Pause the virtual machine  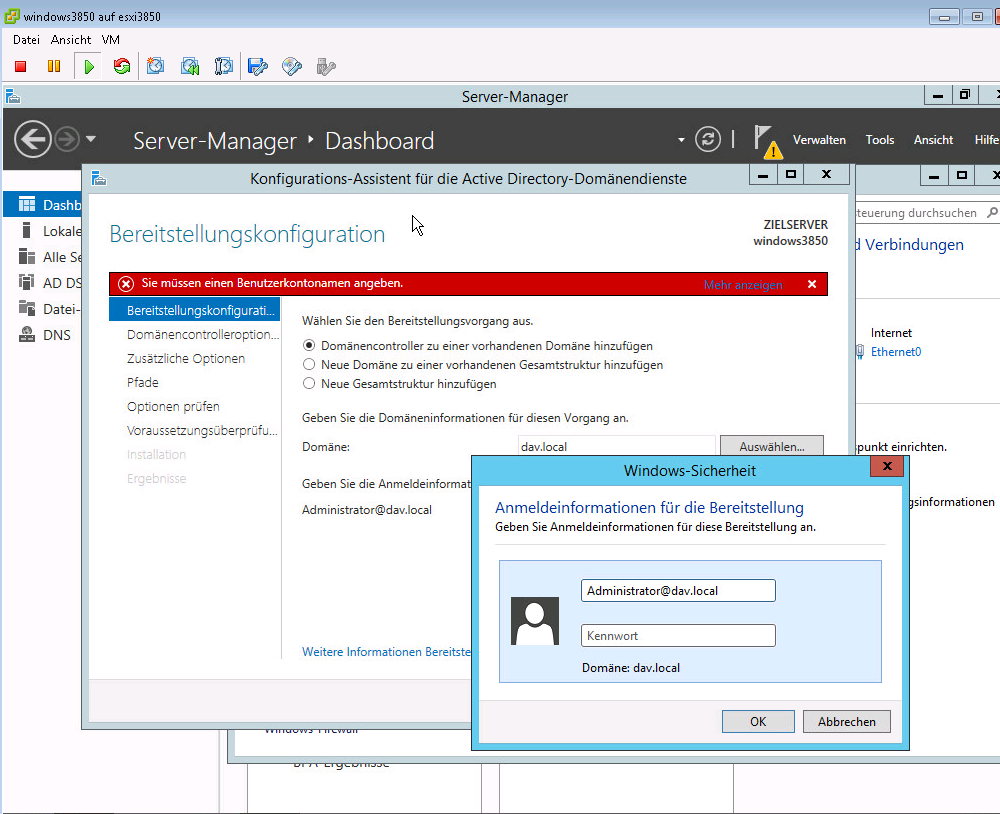(54, 67)
